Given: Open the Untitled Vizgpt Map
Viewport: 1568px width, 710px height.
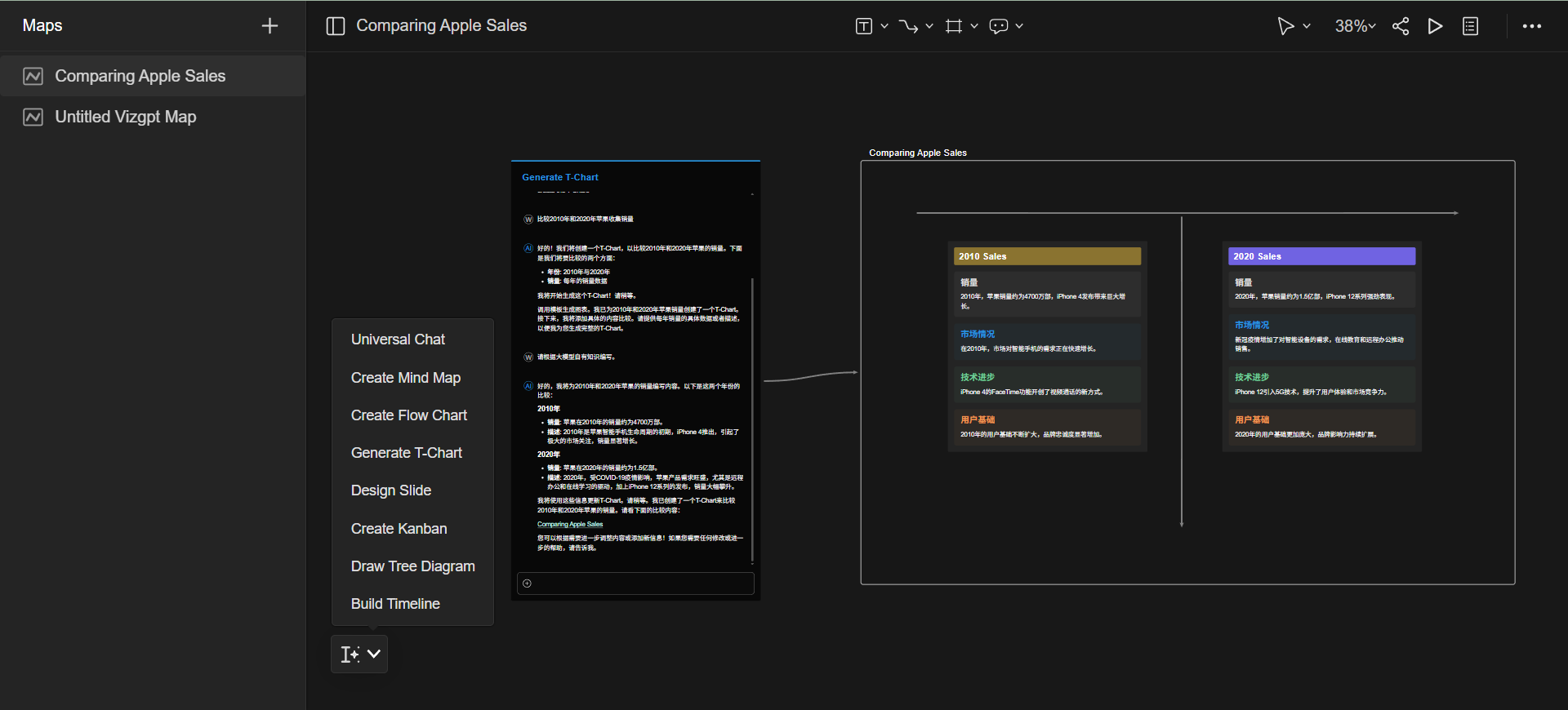Looking at the screenshot, I should 153,117.
